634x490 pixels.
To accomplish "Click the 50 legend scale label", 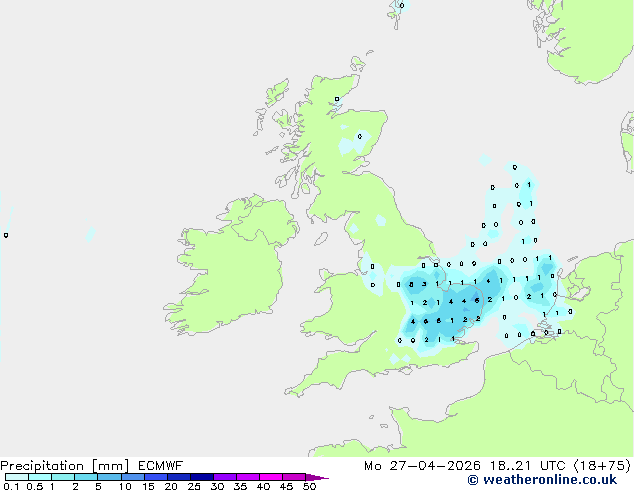I will (x=309, y=486).
